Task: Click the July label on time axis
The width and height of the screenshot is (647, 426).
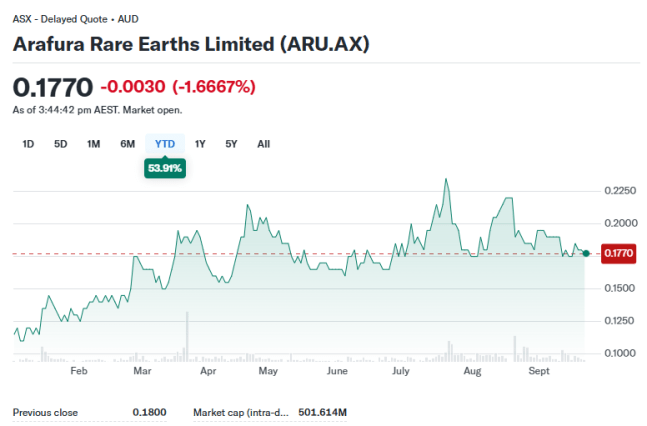Action: (x=403, y=370)
